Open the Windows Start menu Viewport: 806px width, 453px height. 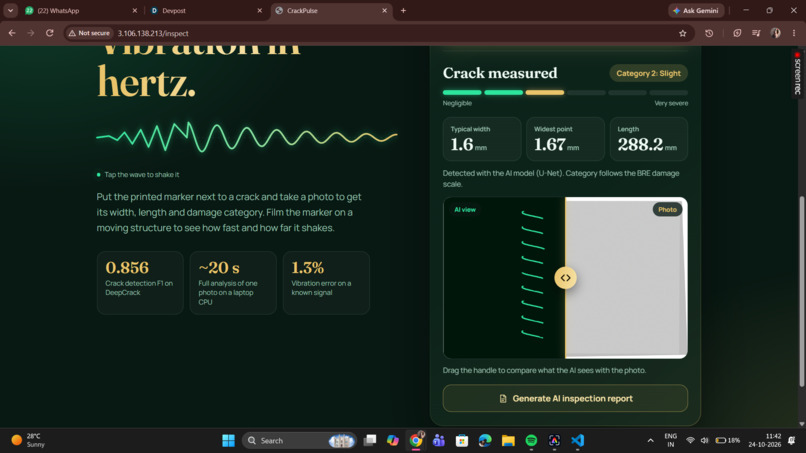(228, 441)
